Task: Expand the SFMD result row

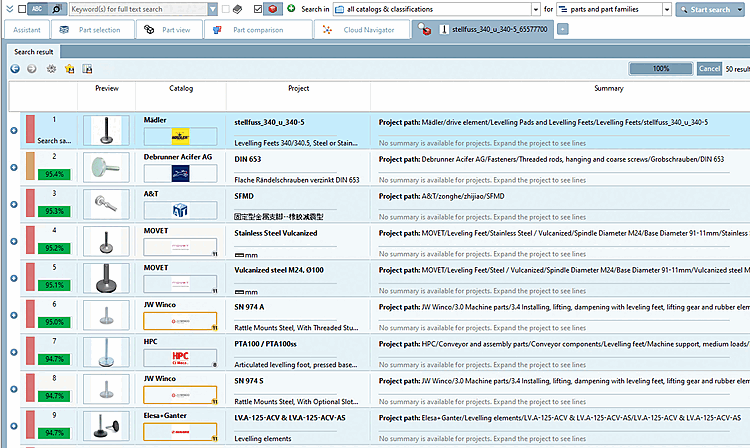Action: tap(14, 204)
